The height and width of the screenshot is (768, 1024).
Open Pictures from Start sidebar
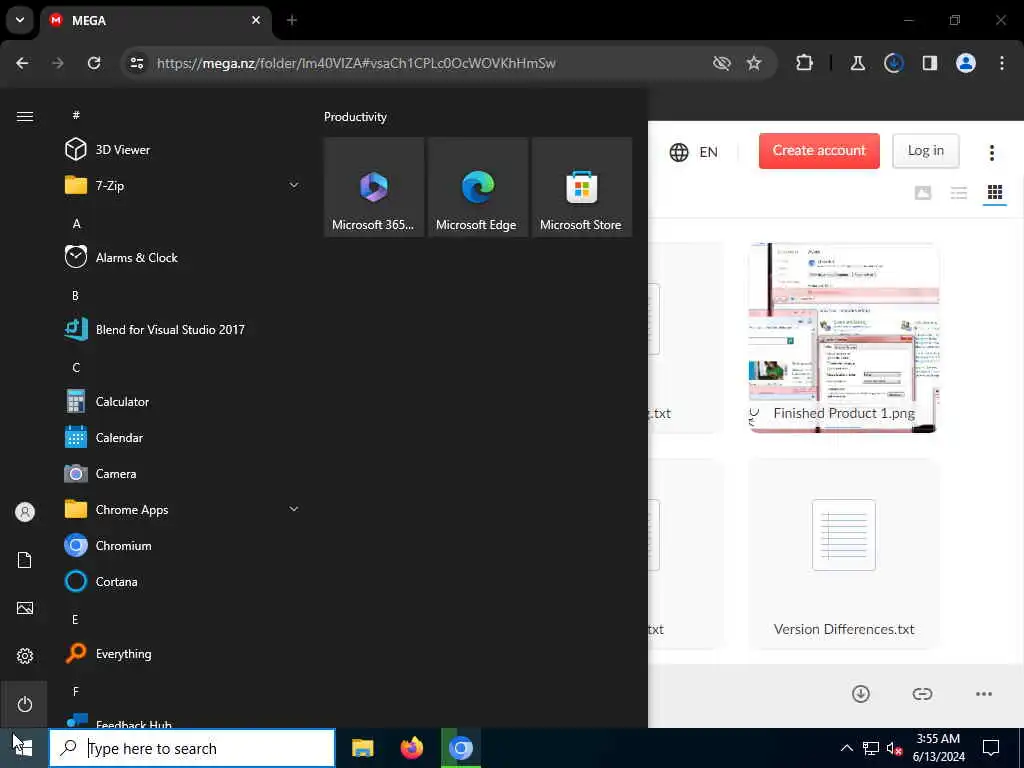(x=25, y=608)
